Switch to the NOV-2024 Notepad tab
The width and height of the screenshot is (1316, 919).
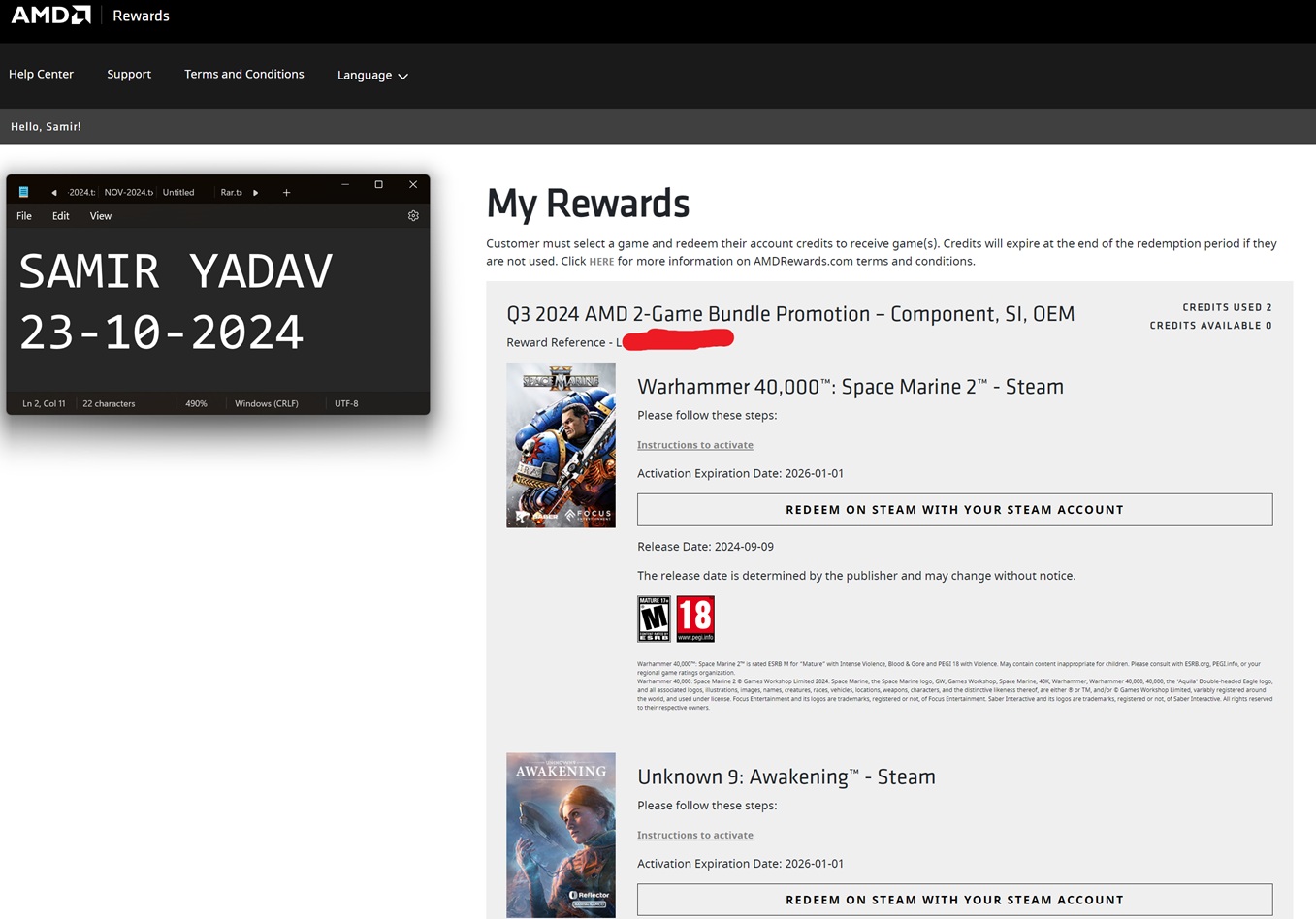(128, 192)
